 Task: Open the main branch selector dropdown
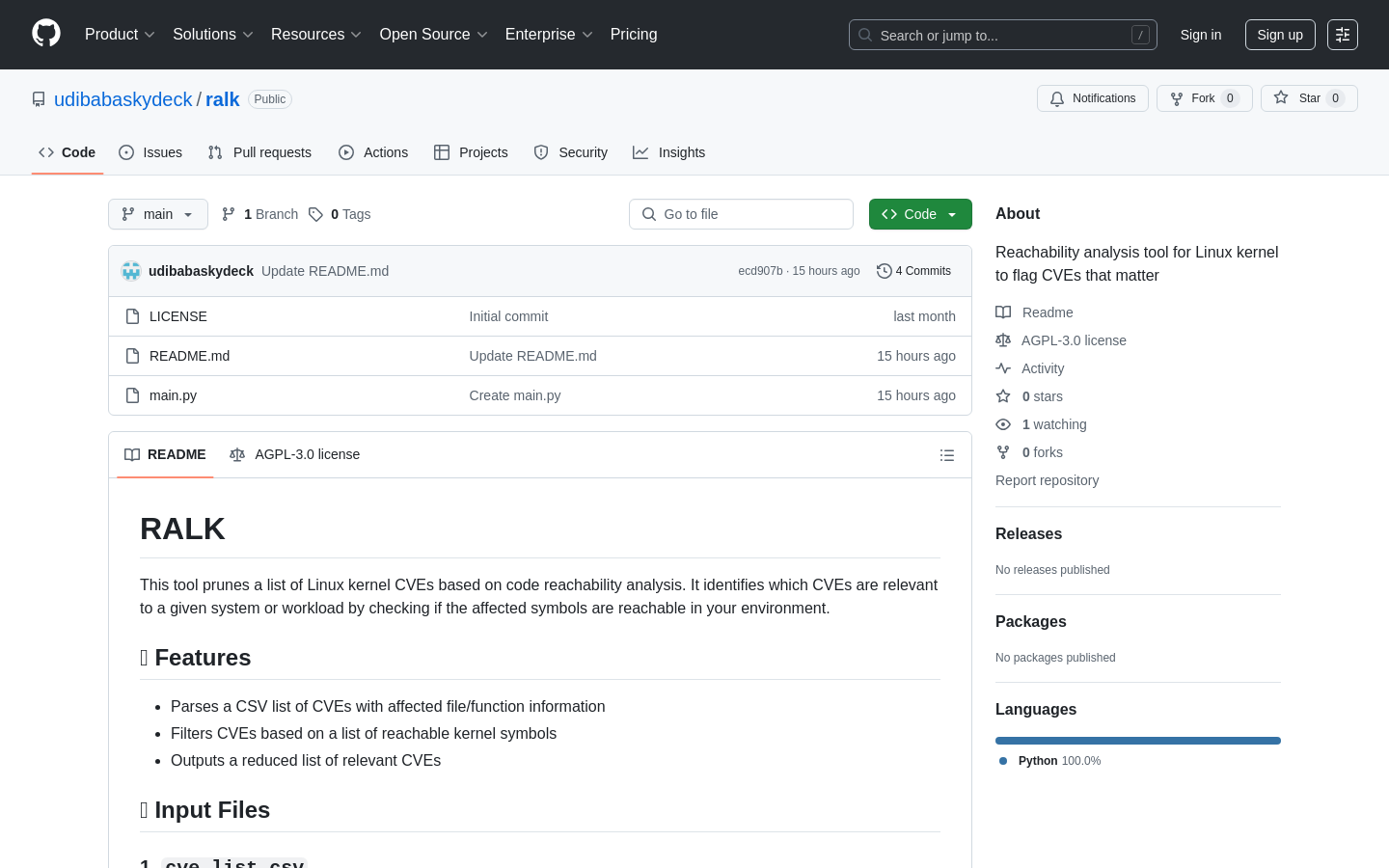[x=158, y=214]
